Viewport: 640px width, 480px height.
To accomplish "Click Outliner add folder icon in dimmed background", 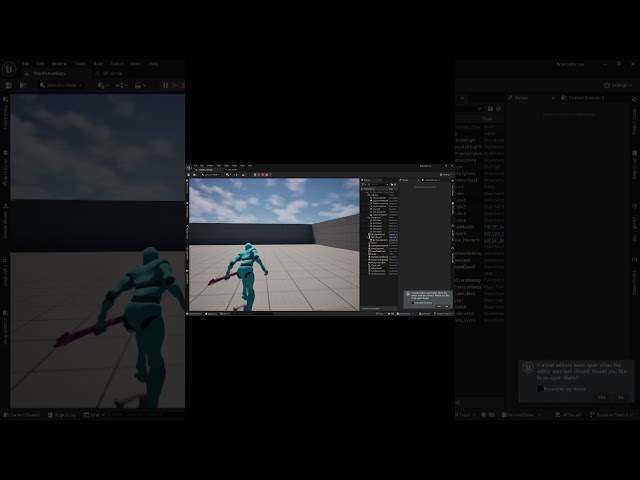I will pyautogui.click(x=490, y=109).
